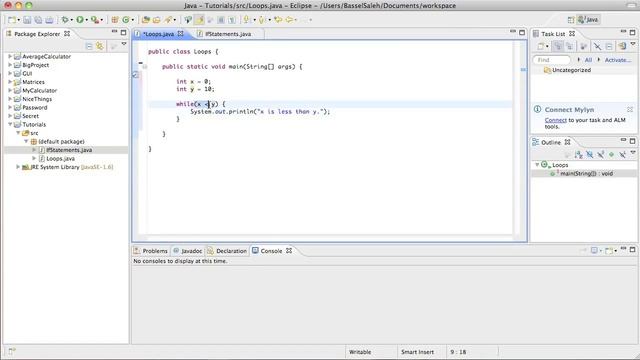Select the Task List view tab
Viewport: 640px width, 360px height.
pos(553,34)
